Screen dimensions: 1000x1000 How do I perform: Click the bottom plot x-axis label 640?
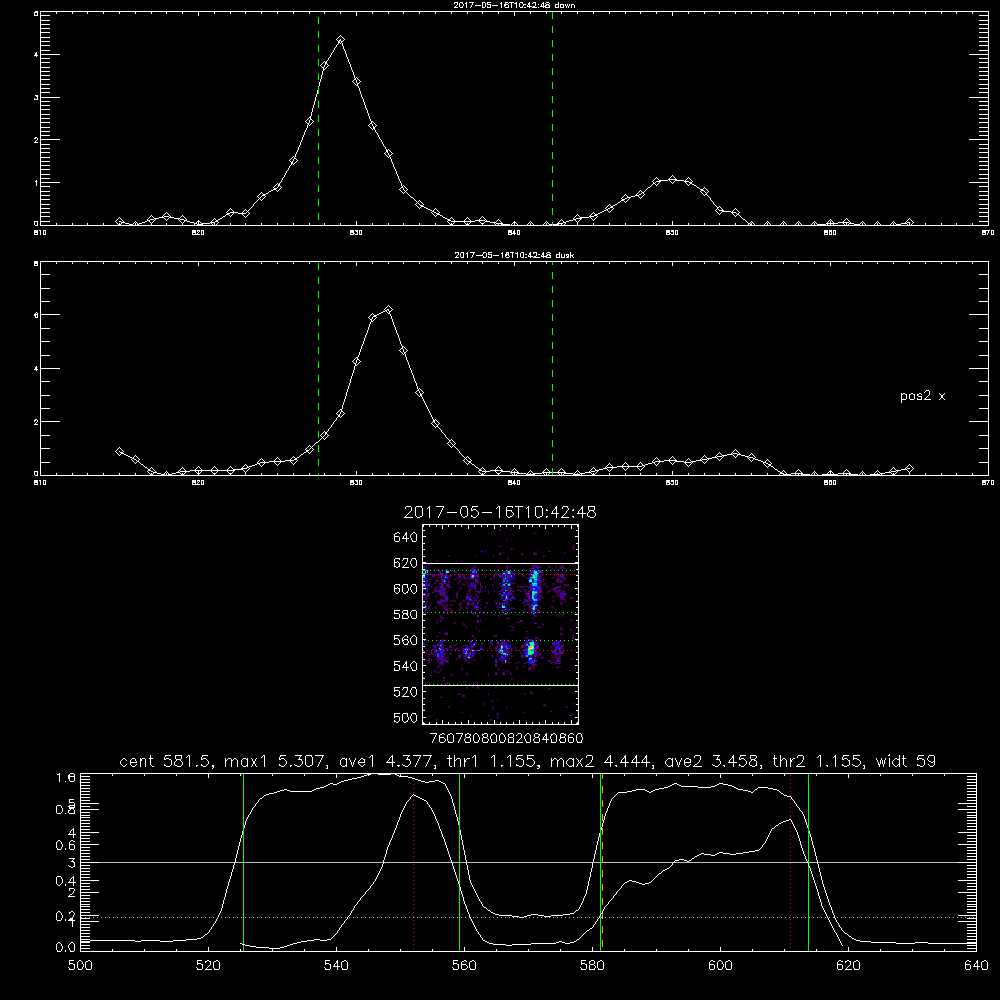(976, 966)
